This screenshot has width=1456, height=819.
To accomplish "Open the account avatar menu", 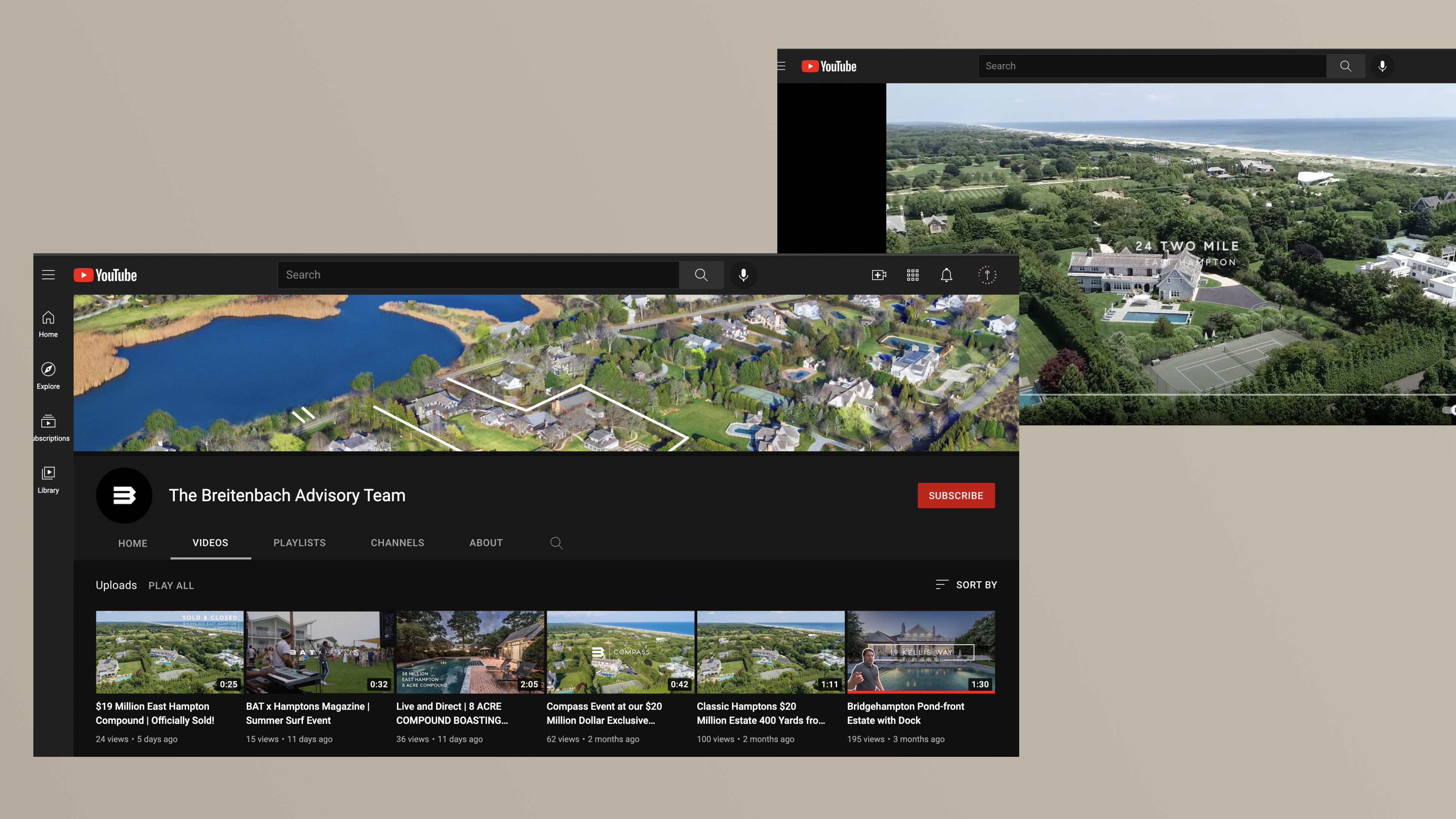I will click(987, 275).
